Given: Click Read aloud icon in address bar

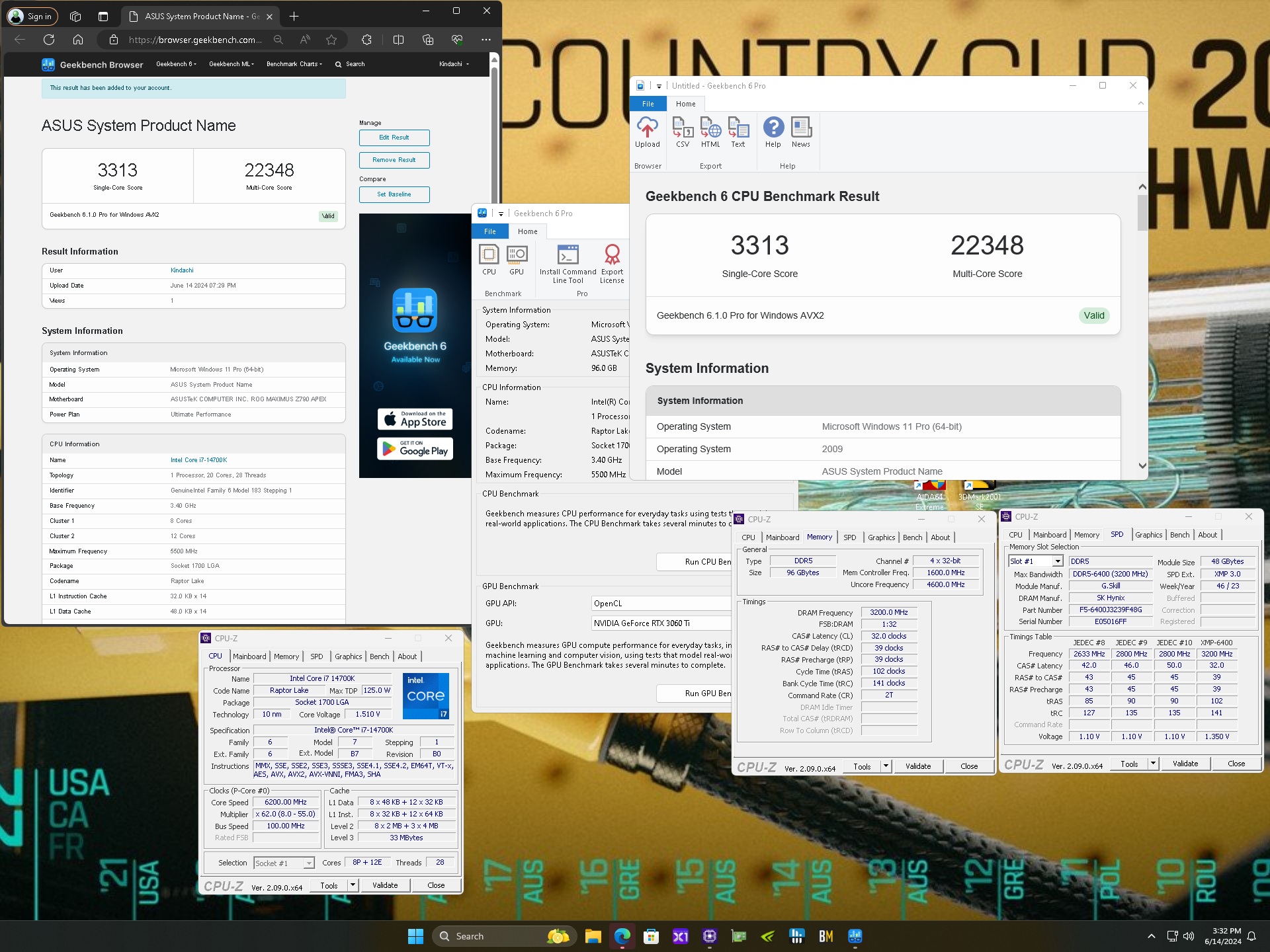Looking at the screenshot, I should [305, 40].
